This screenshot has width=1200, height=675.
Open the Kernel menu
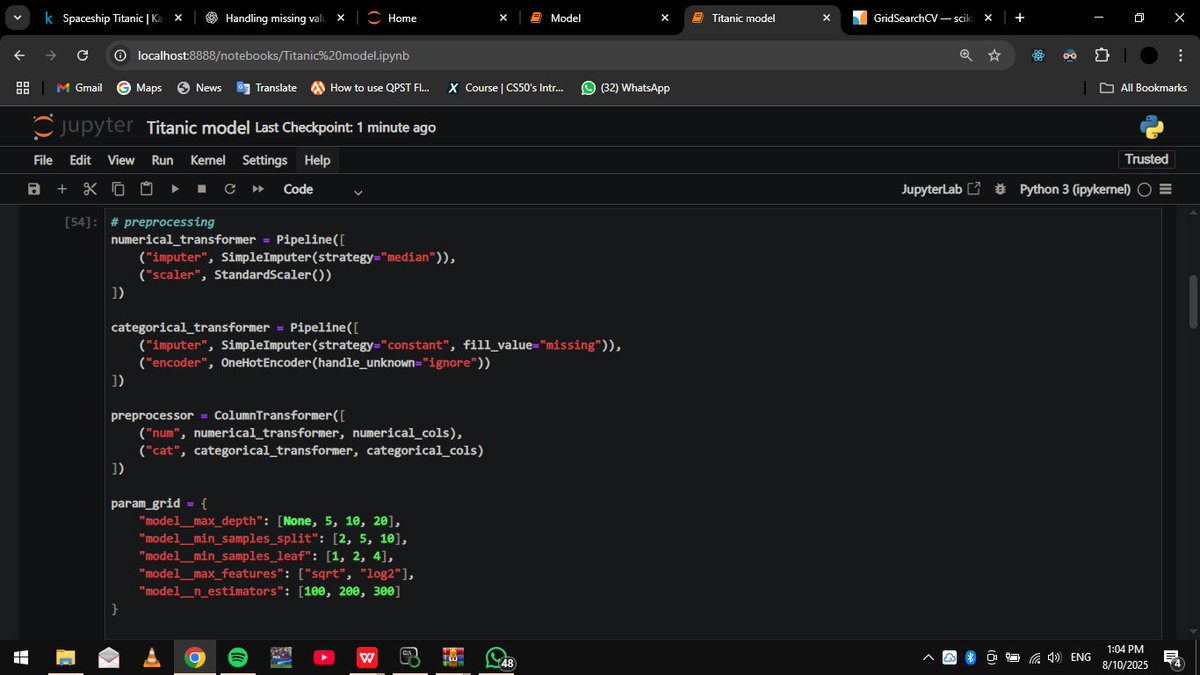(x=207, y=160)
